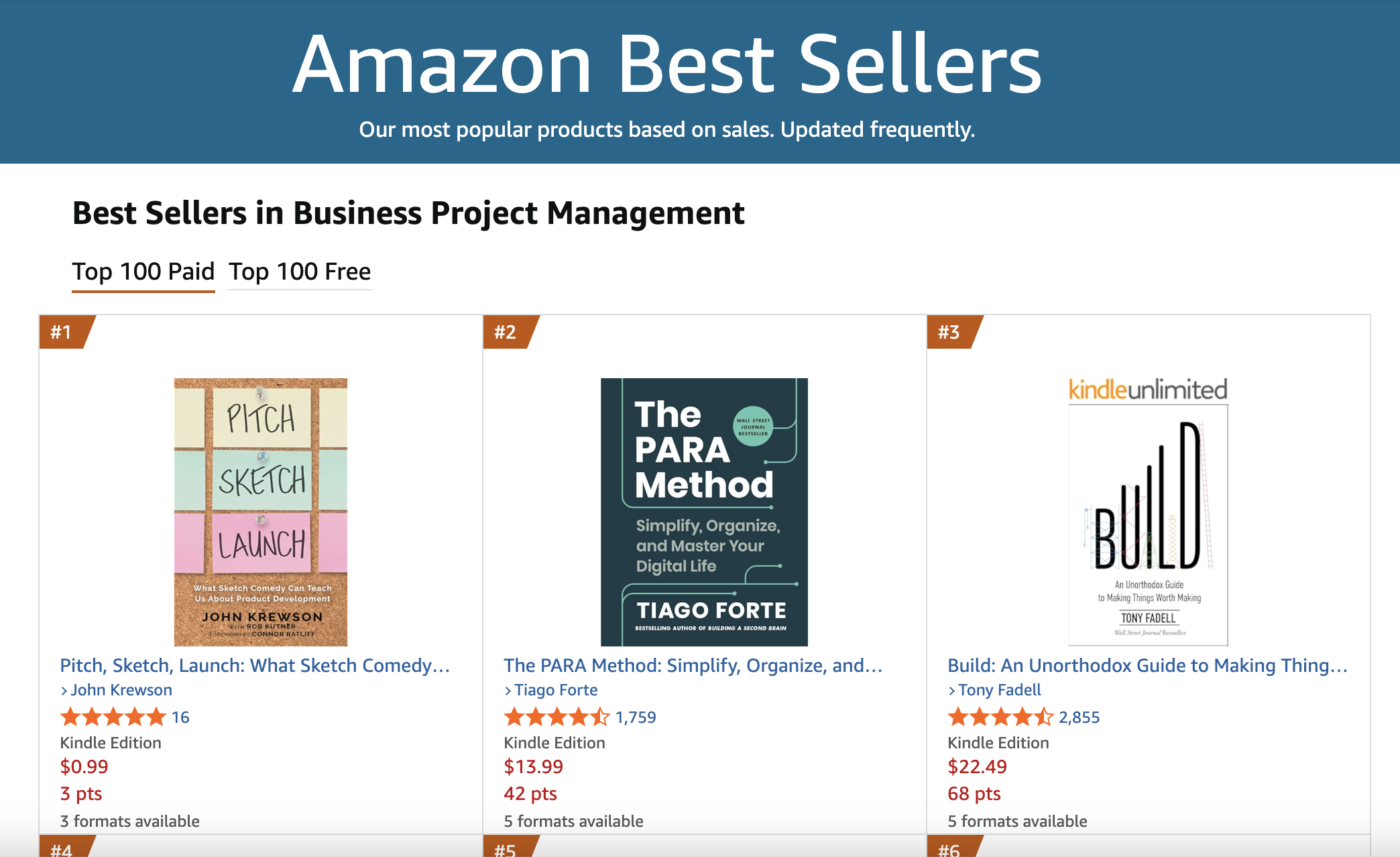Open the Build: An Unorthodox Guide title link
The width and height of the screenshot is (1400, 857).
click(x=1147, y=665)
